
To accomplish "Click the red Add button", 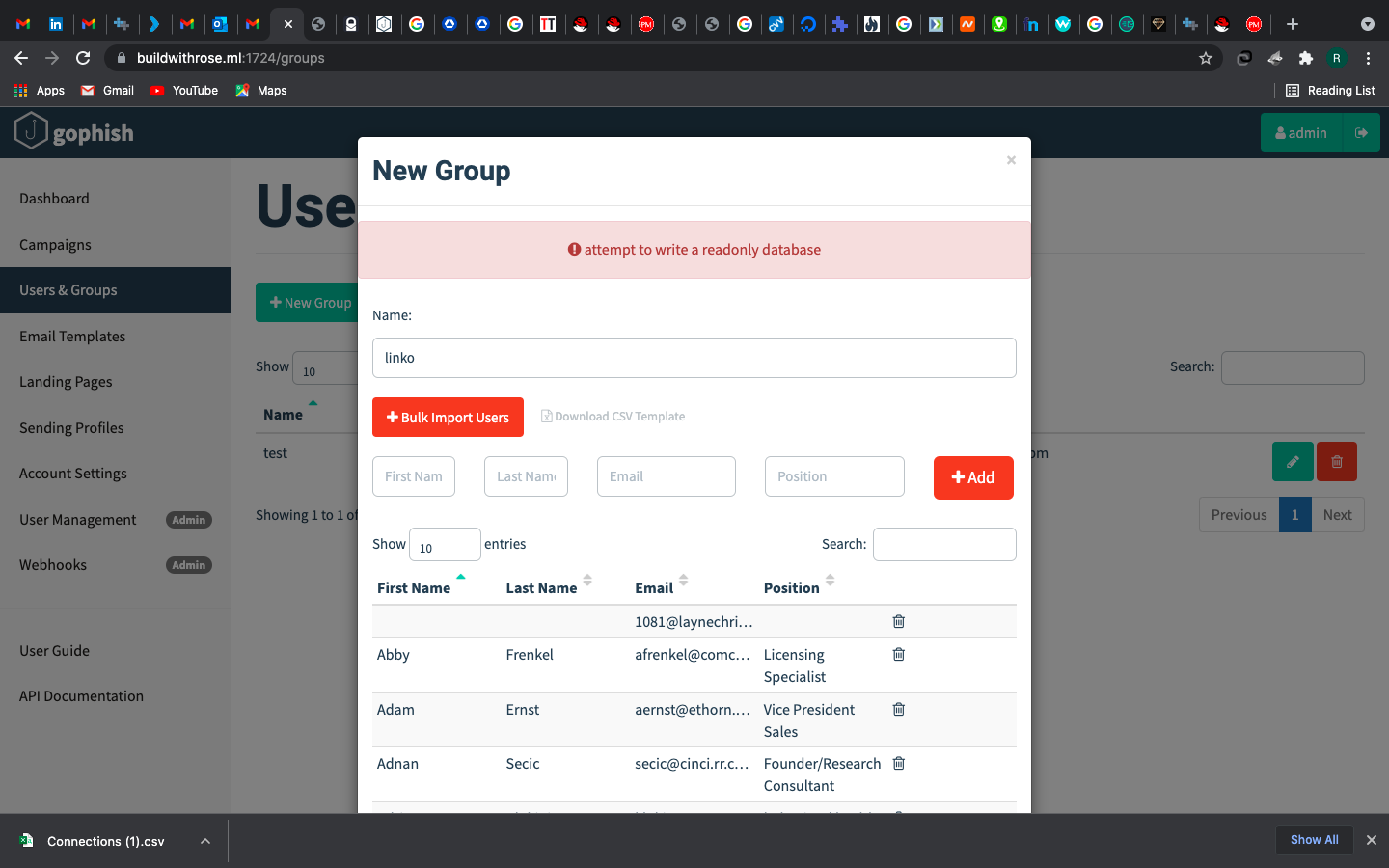I will (x=973, y=477).
